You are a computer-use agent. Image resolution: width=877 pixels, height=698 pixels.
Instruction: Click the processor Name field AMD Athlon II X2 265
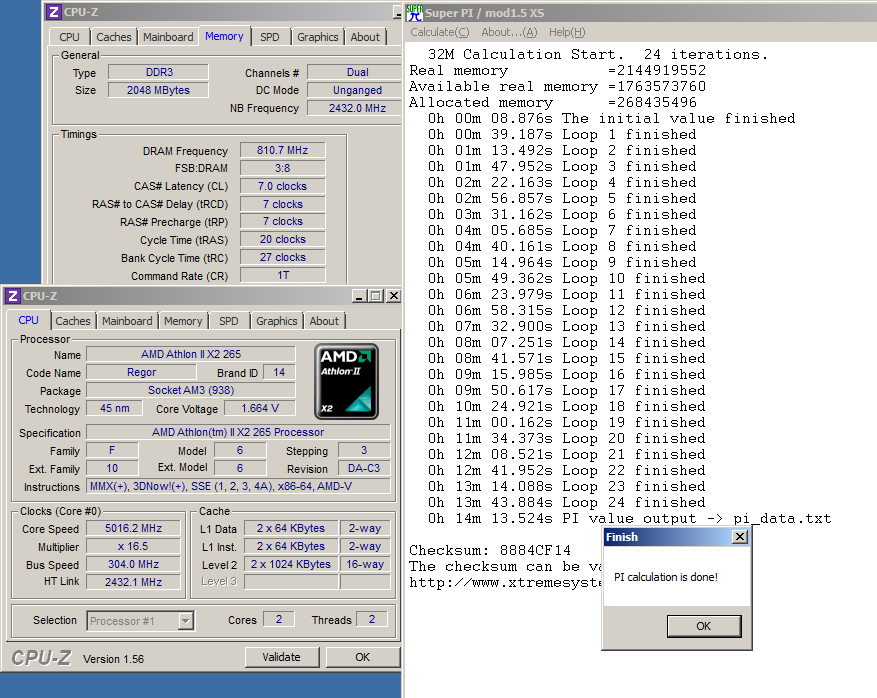(x=191, y=354)
